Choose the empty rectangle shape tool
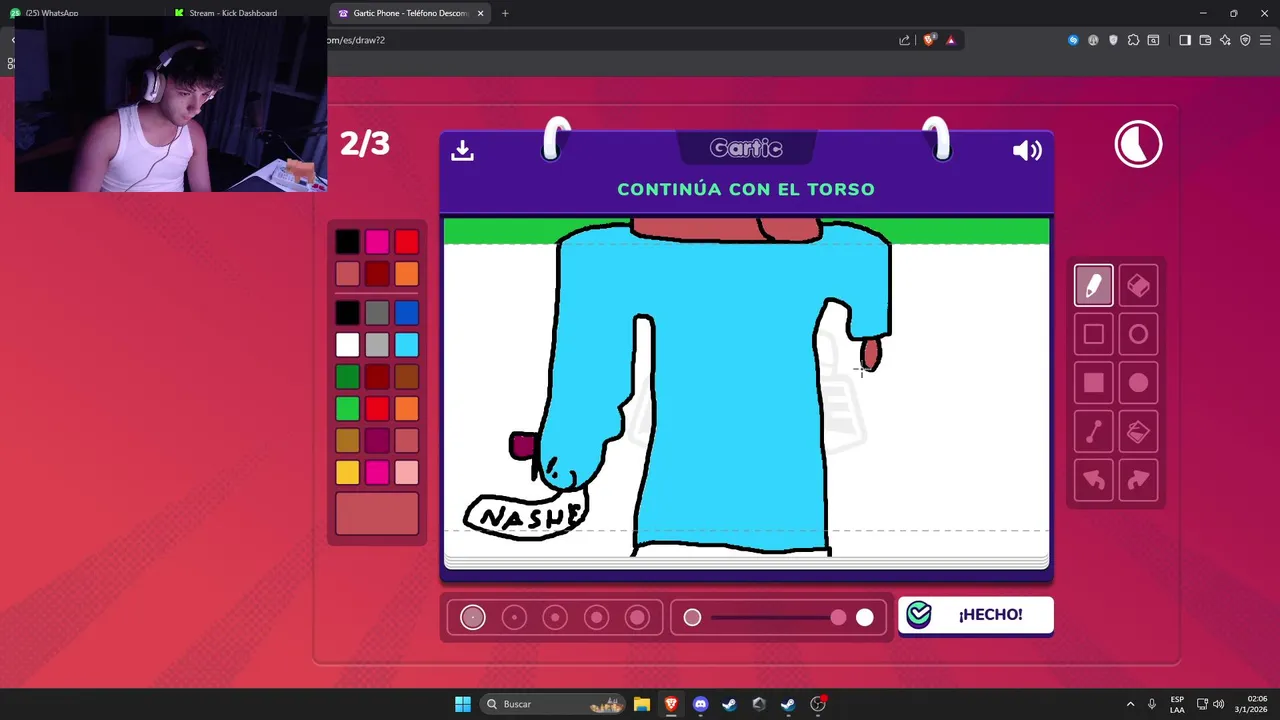 (1093, 335)
